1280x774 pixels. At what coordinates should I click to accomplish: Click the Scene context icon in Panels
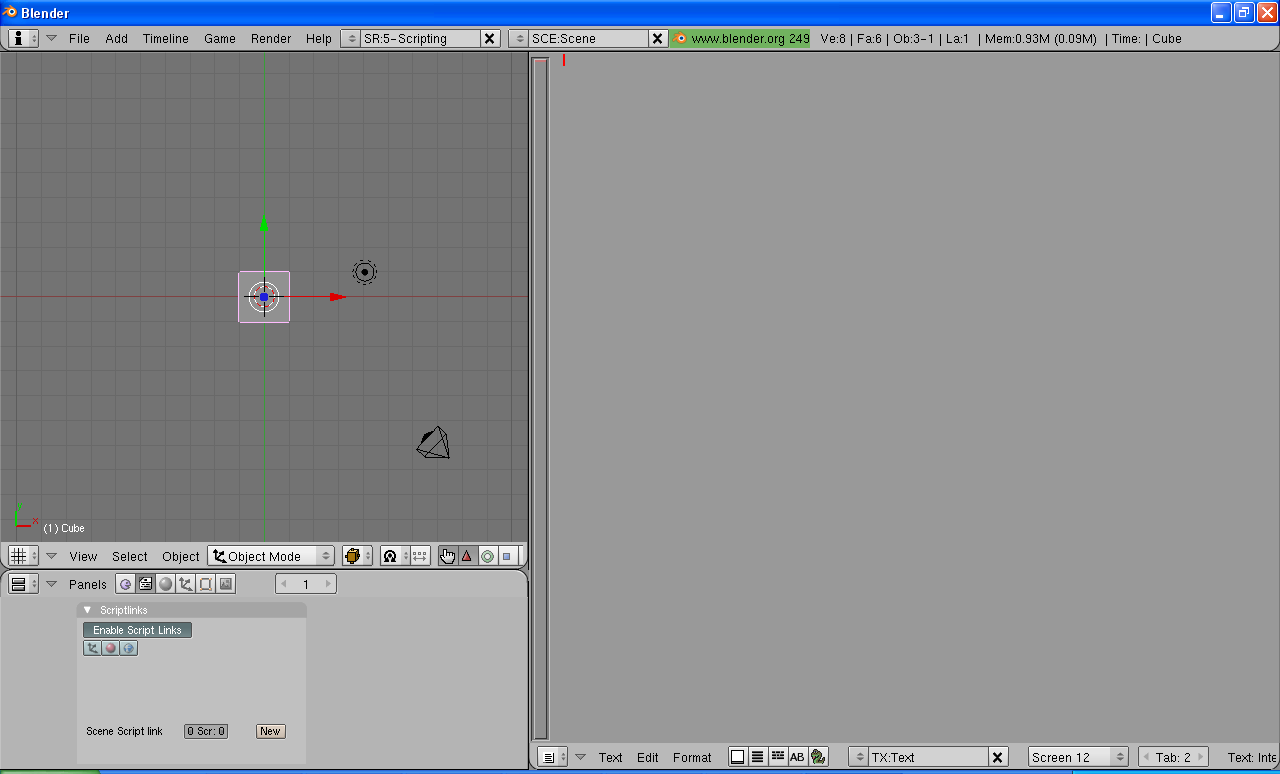pyautogui.click(x=226, y=584)
